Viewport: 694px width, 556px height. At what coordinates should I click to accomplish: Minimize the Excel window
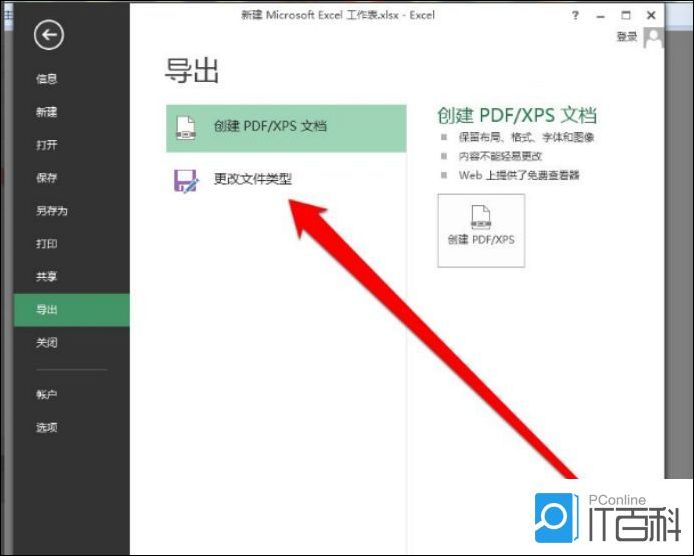pyautogui.click(x=600, y=16)
